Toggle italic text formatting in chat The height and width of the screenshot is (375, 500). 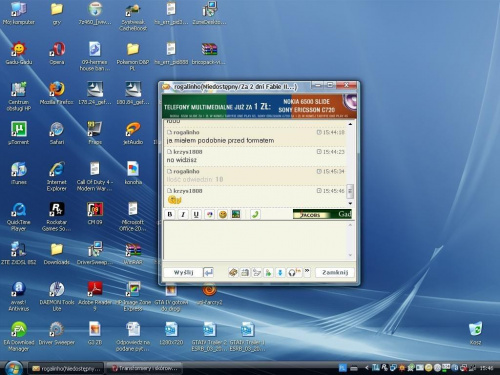(183, 214)
